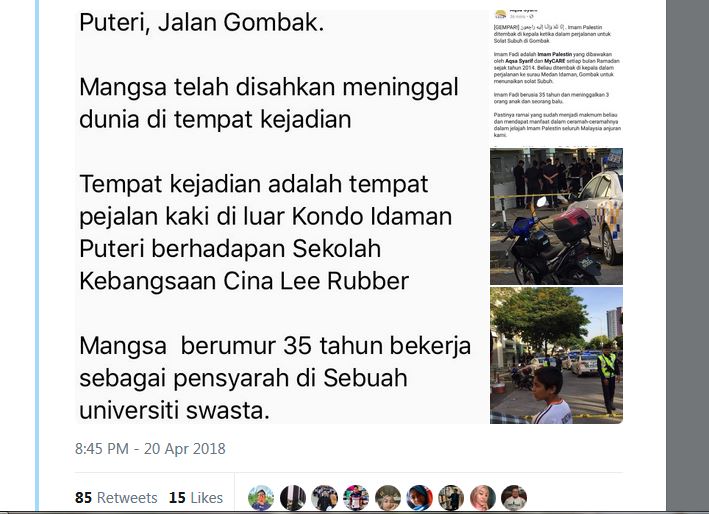This screenshot has width=709, height=514.
Task: Click the gray area right of tweet
Action: point(687,255)
